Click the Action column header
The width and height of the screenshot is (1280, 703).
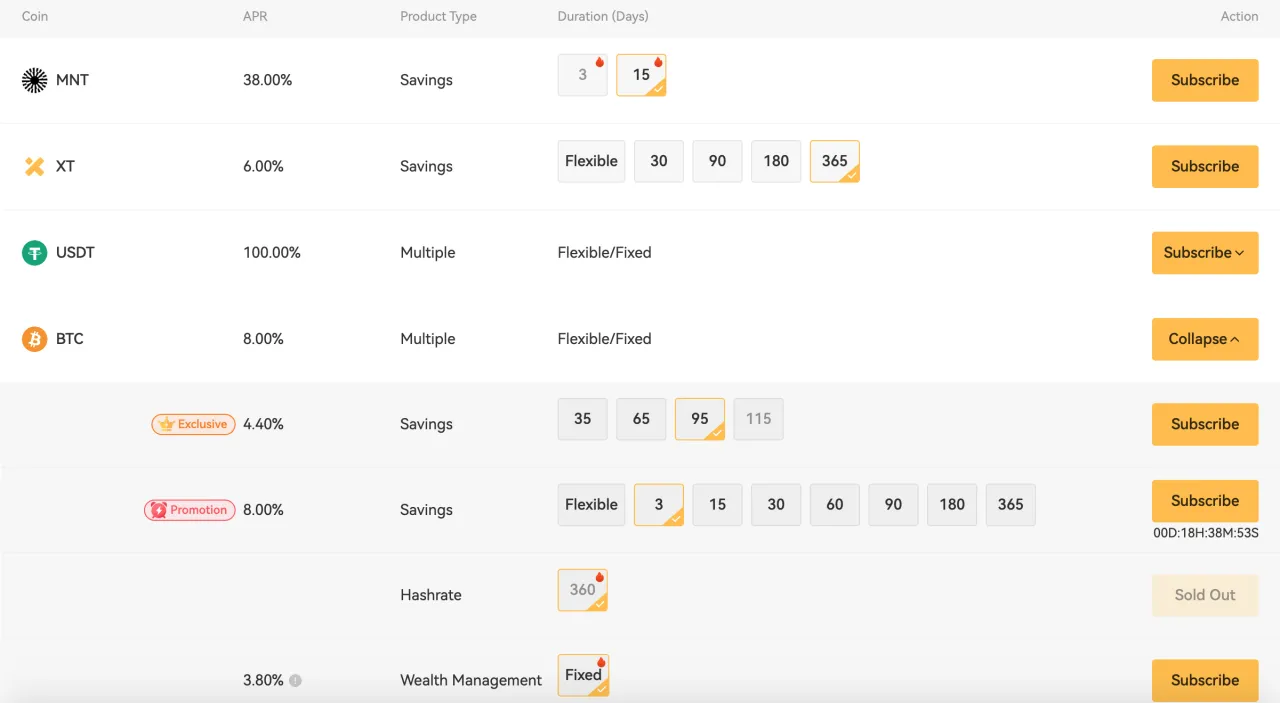[x=1239, y=16]
